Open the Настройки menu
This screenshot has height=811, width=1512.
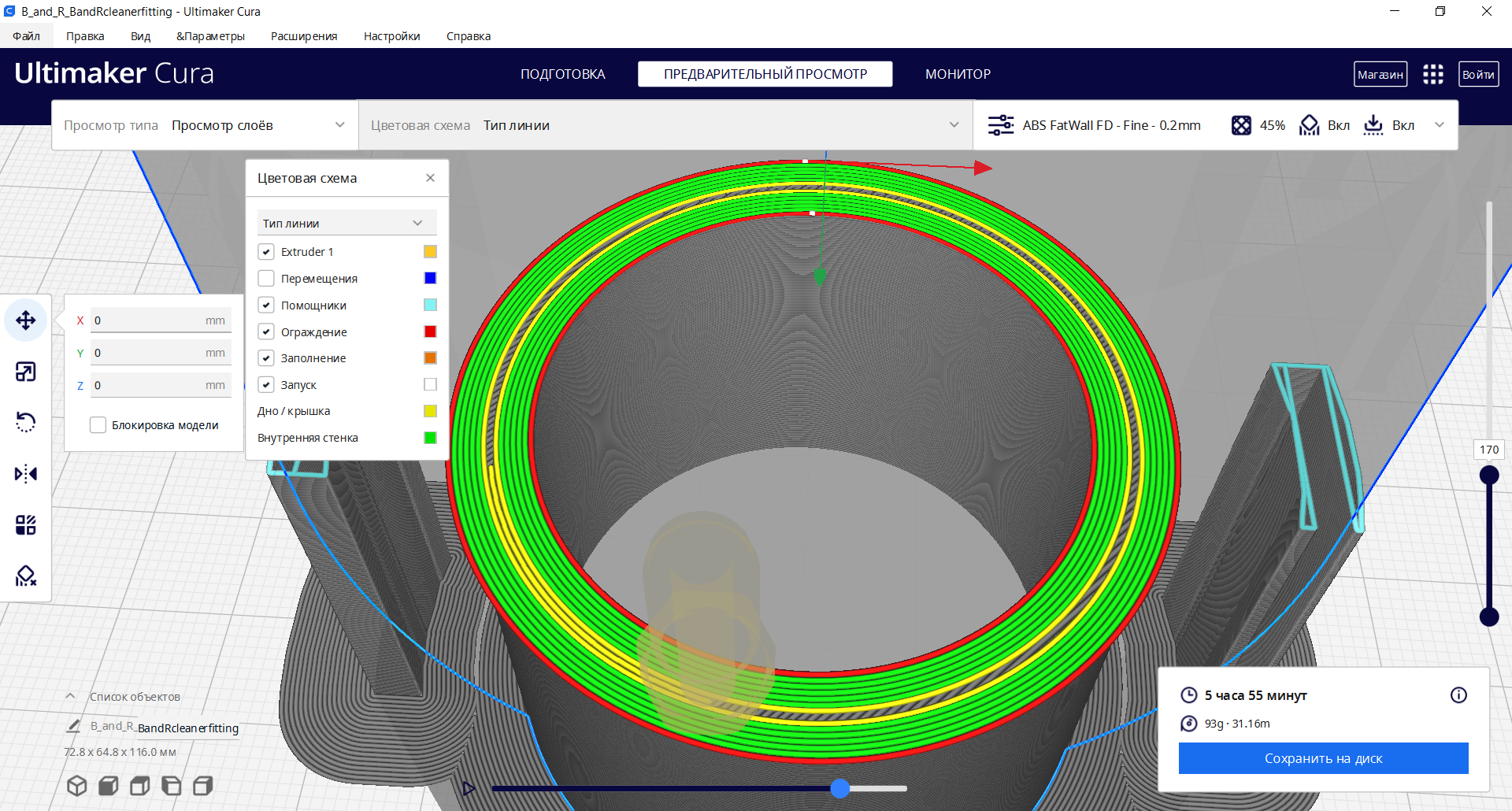(x=391, y=36)
